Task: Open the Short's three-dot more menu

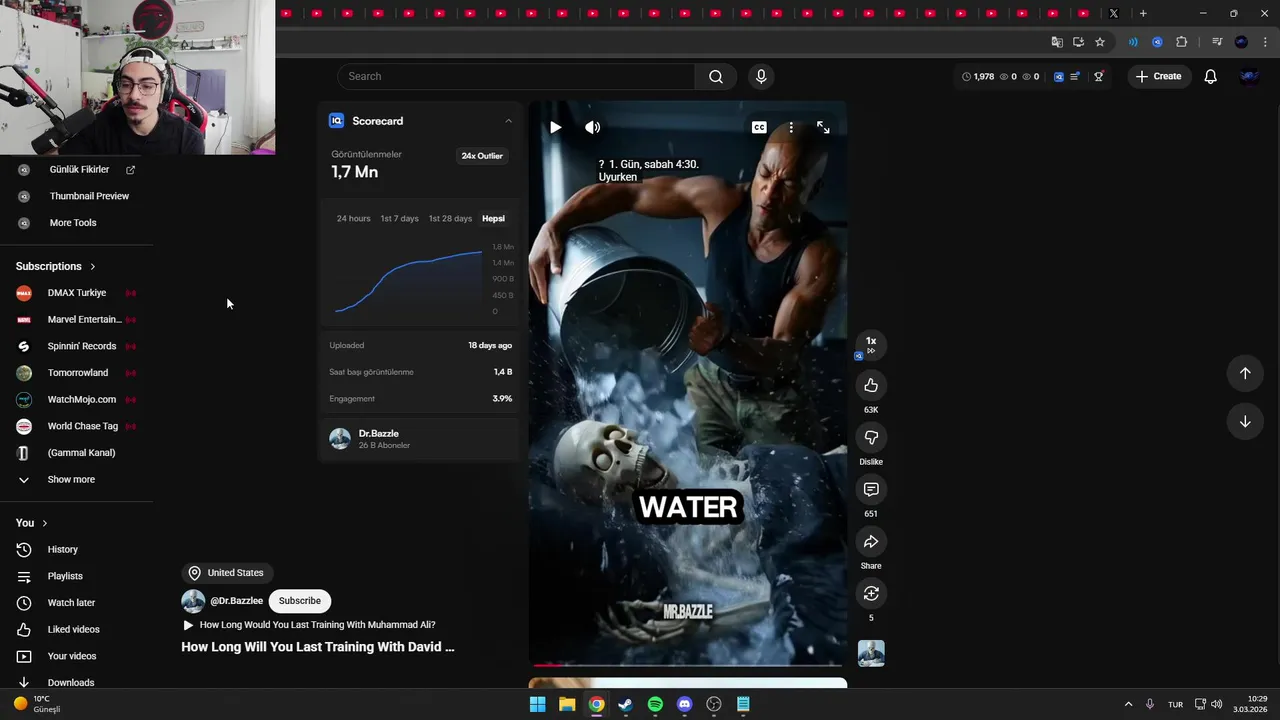Action: tap(791, 127)
